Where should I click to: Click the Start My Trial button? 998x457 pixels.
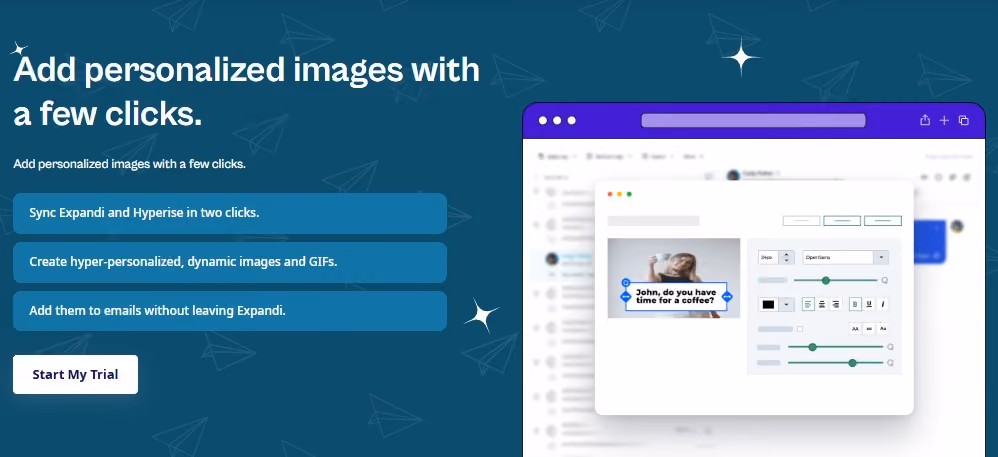pyautogui.click(x=75, y=374)
